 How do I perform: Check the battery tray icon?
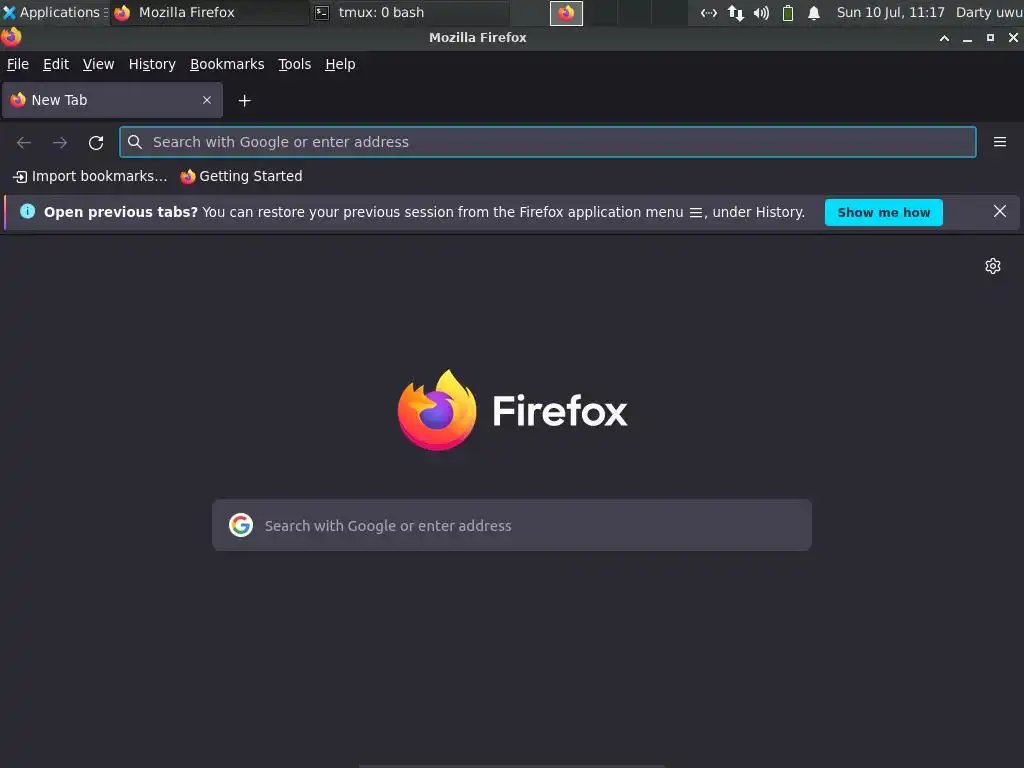point(788,12)
